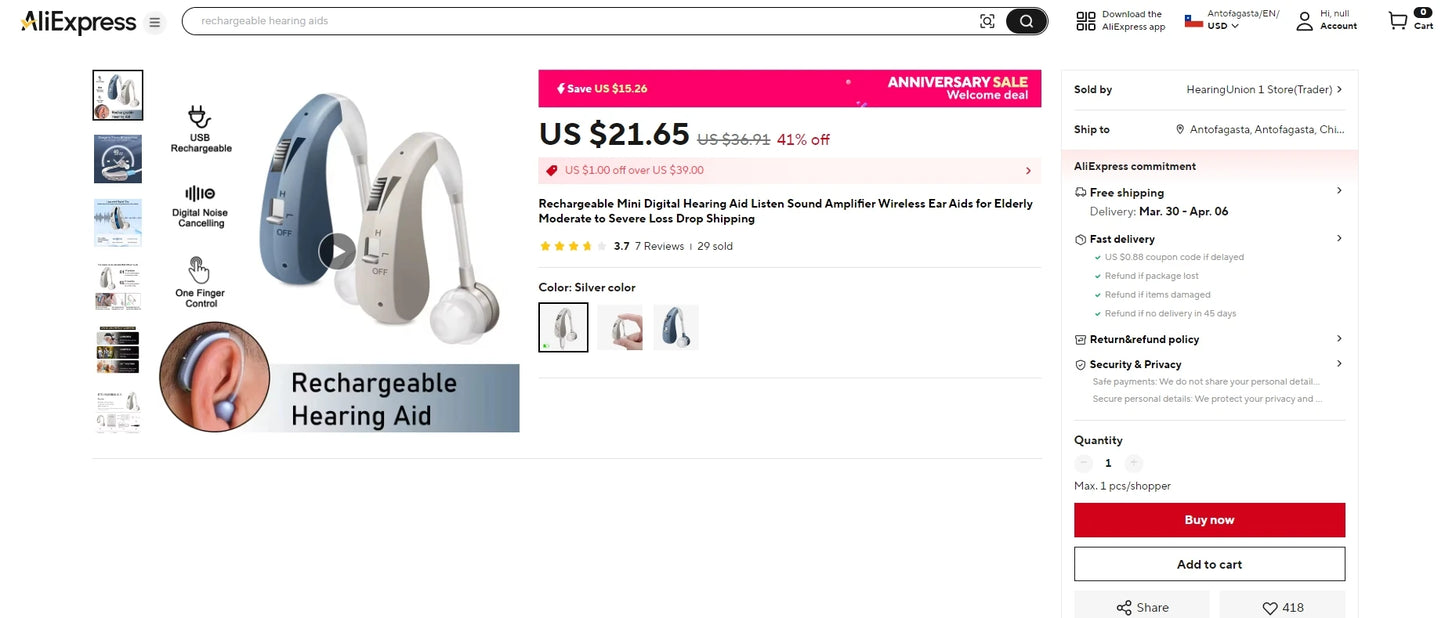Viewport: 1445px width, 618px height.
Task: Increase quantity with plus button
Action: pyautogui.click(x=1133, y=463)
